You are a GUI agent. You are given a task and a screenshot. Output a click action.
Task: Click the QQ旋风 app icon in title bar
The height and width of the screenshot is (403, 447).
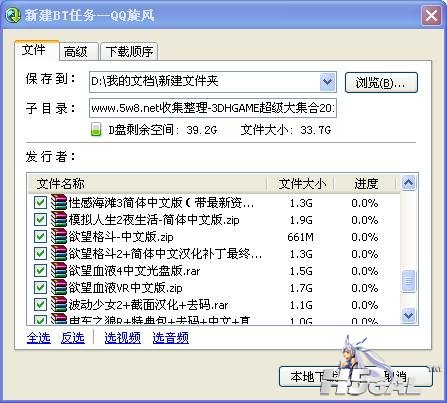coord(13,15)
